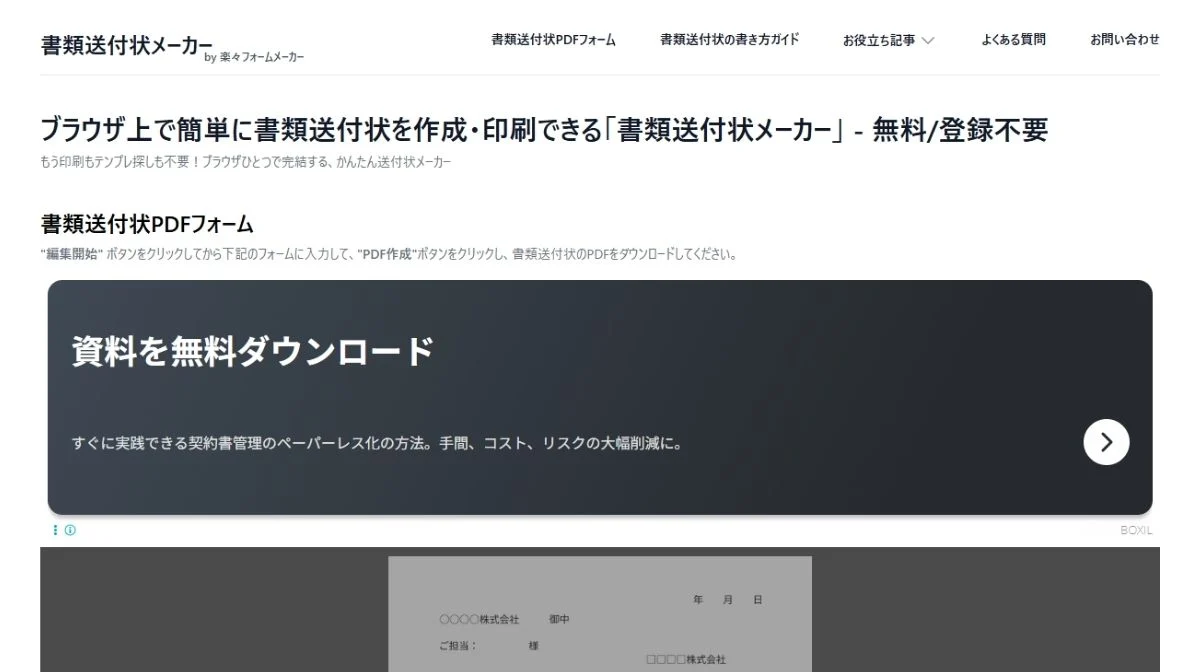Click the right arrow on the download banner
This screenshot has width=1200, height=672.
click(1105, 441)
